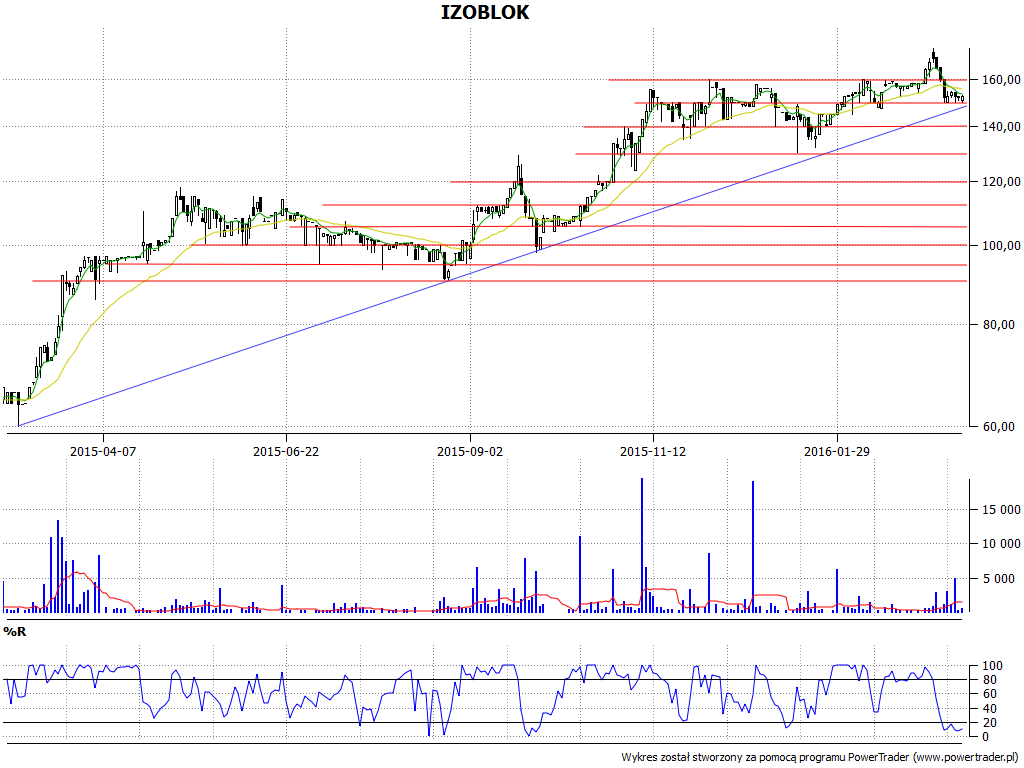
Task: Select the 2015-11-12 date label
Action: [653, 451]
